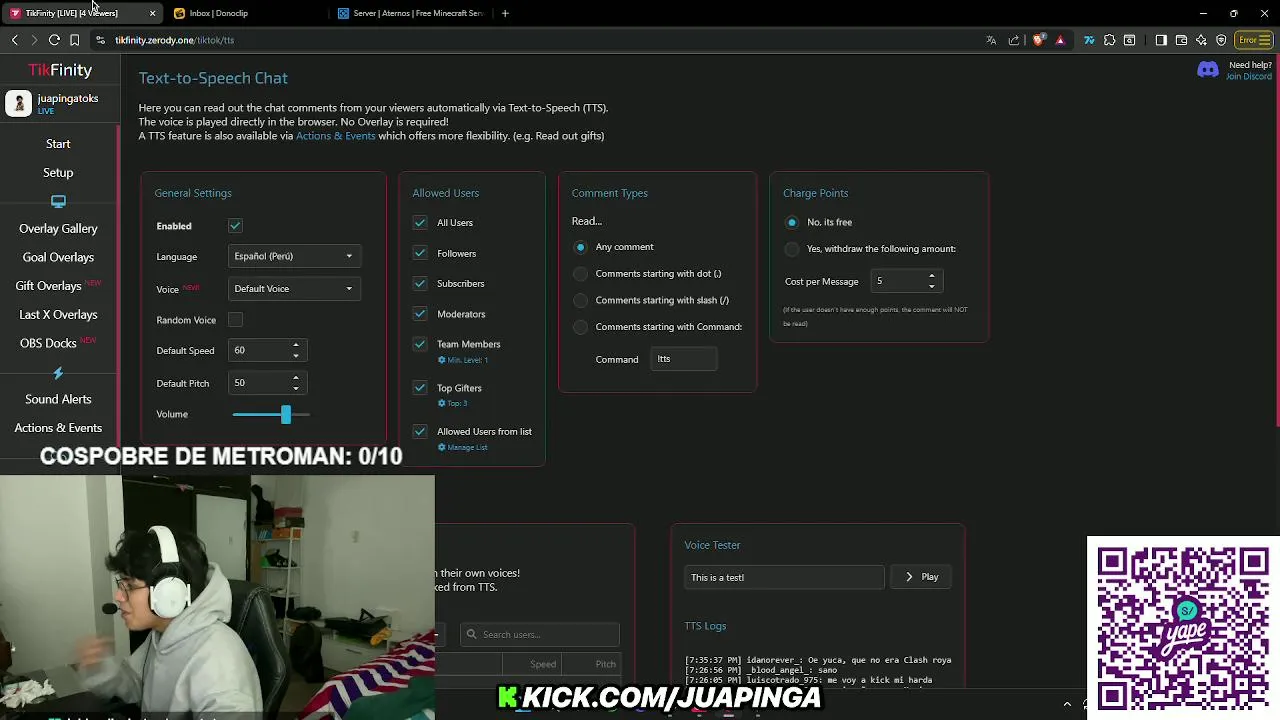Click the browser forward arrow
Viewport: 1280px width, 720px height.
coord(34,40)
